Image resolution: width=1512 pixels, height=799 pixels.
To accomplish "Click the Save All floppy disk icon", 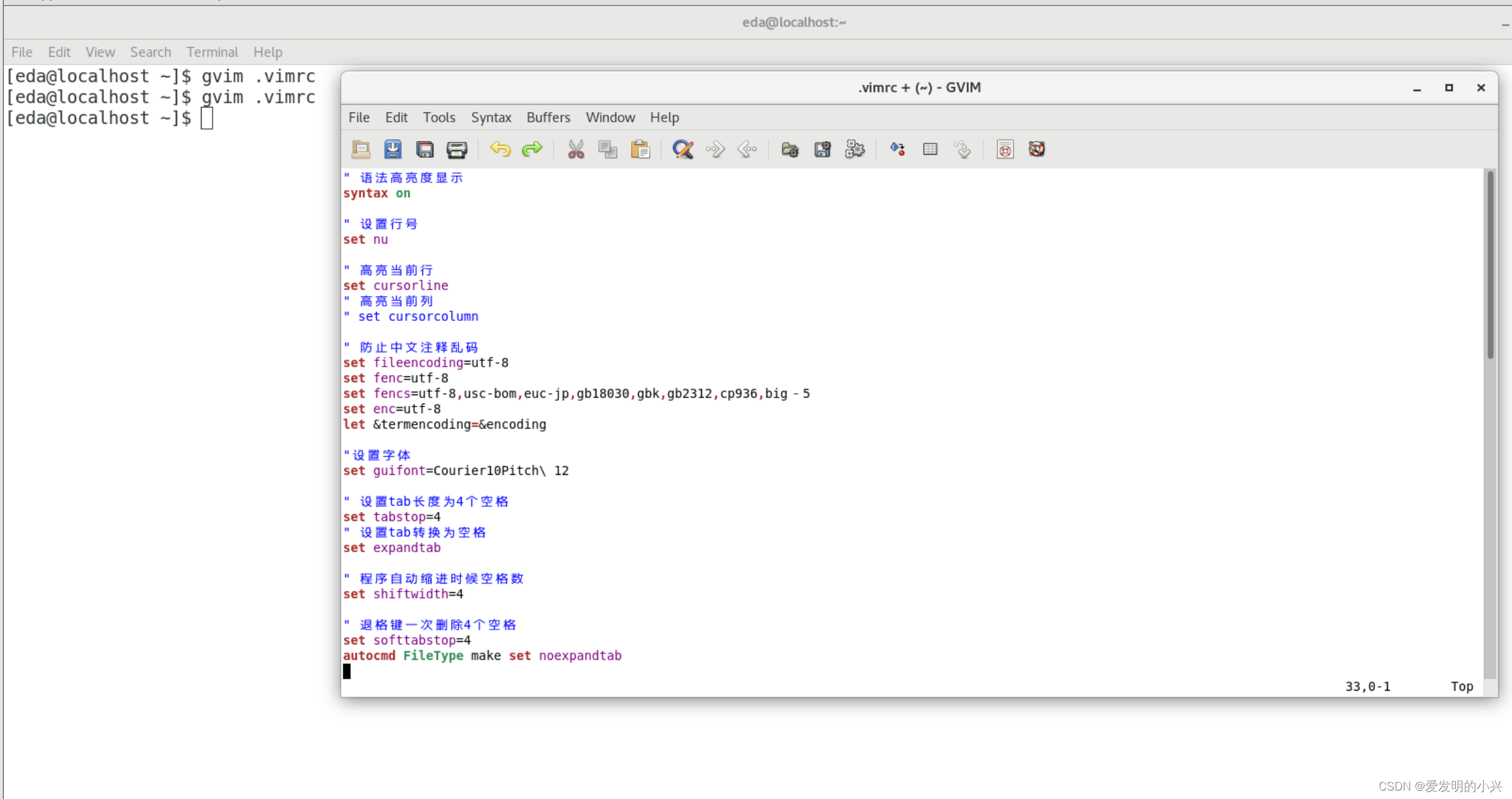I will 425,149.
